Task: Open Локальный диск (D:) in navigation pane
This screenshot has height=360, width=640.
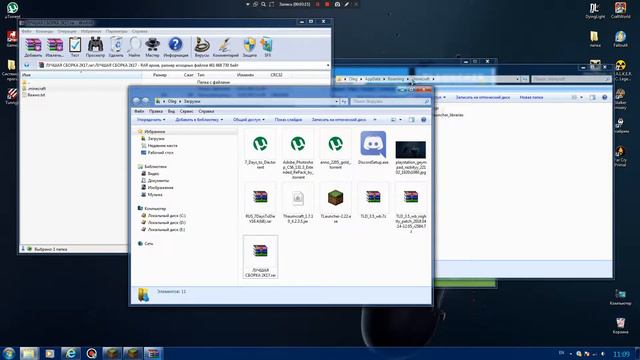Action: pos(167,222)
